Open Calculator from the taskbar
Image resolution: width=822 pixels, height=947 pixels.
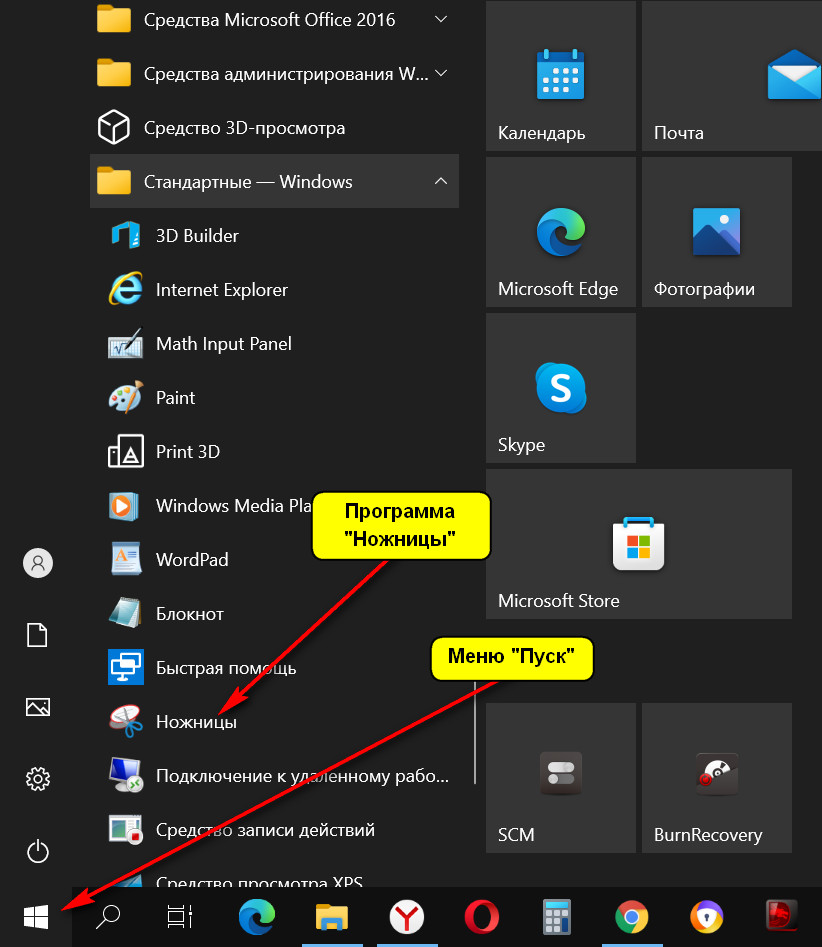coord(556,917)
